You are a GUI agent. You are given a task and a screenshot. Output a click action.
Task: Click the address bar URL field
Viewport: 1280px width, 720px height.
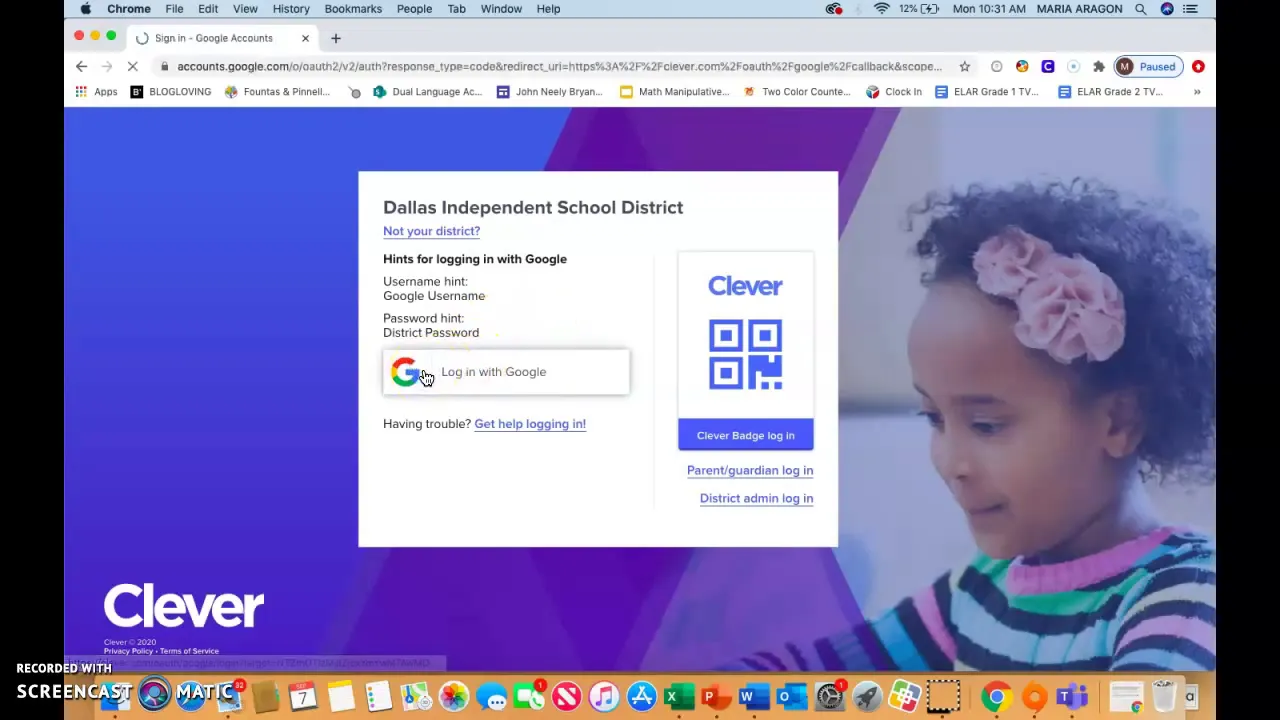[x=559, y=66]
